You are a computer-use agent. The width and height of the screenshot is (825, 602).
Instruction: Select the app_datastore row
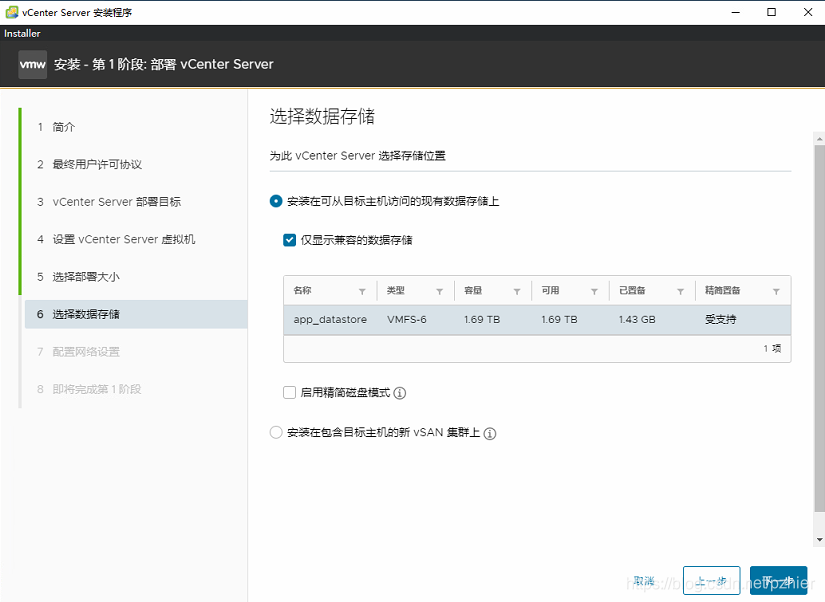coord(537,319)
